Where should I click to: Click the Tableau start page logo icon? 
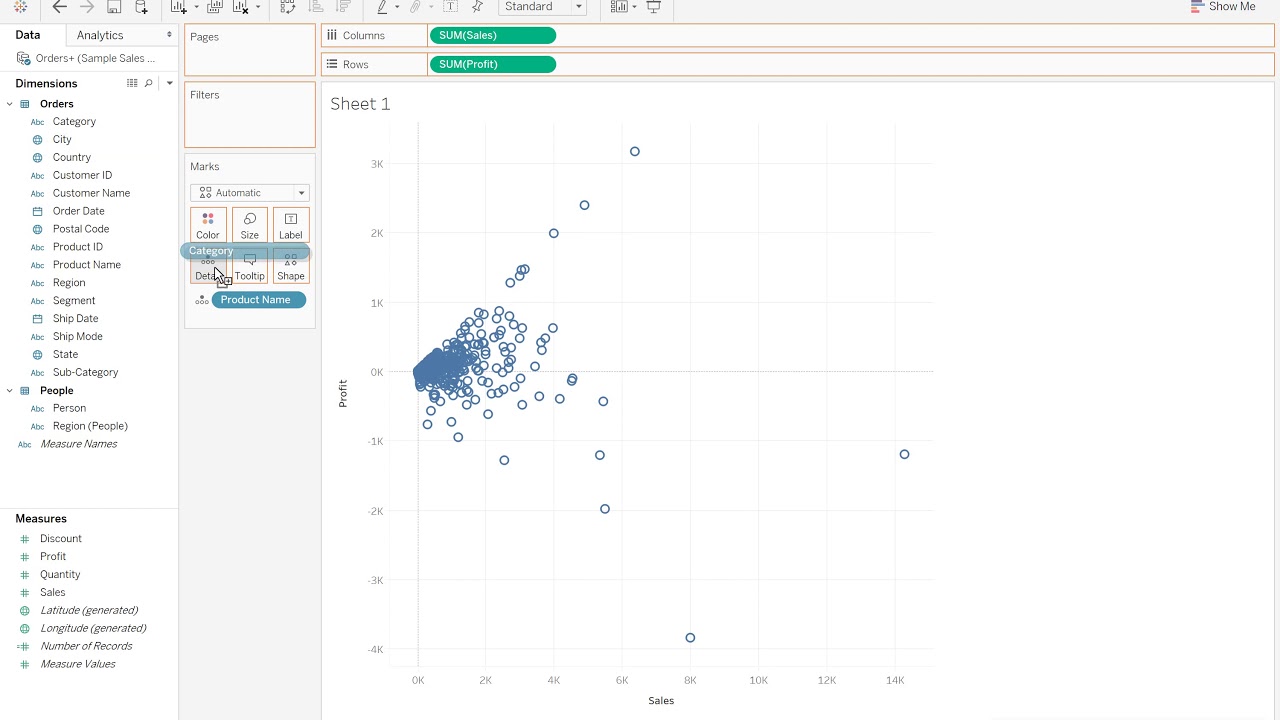pos(20,7)
